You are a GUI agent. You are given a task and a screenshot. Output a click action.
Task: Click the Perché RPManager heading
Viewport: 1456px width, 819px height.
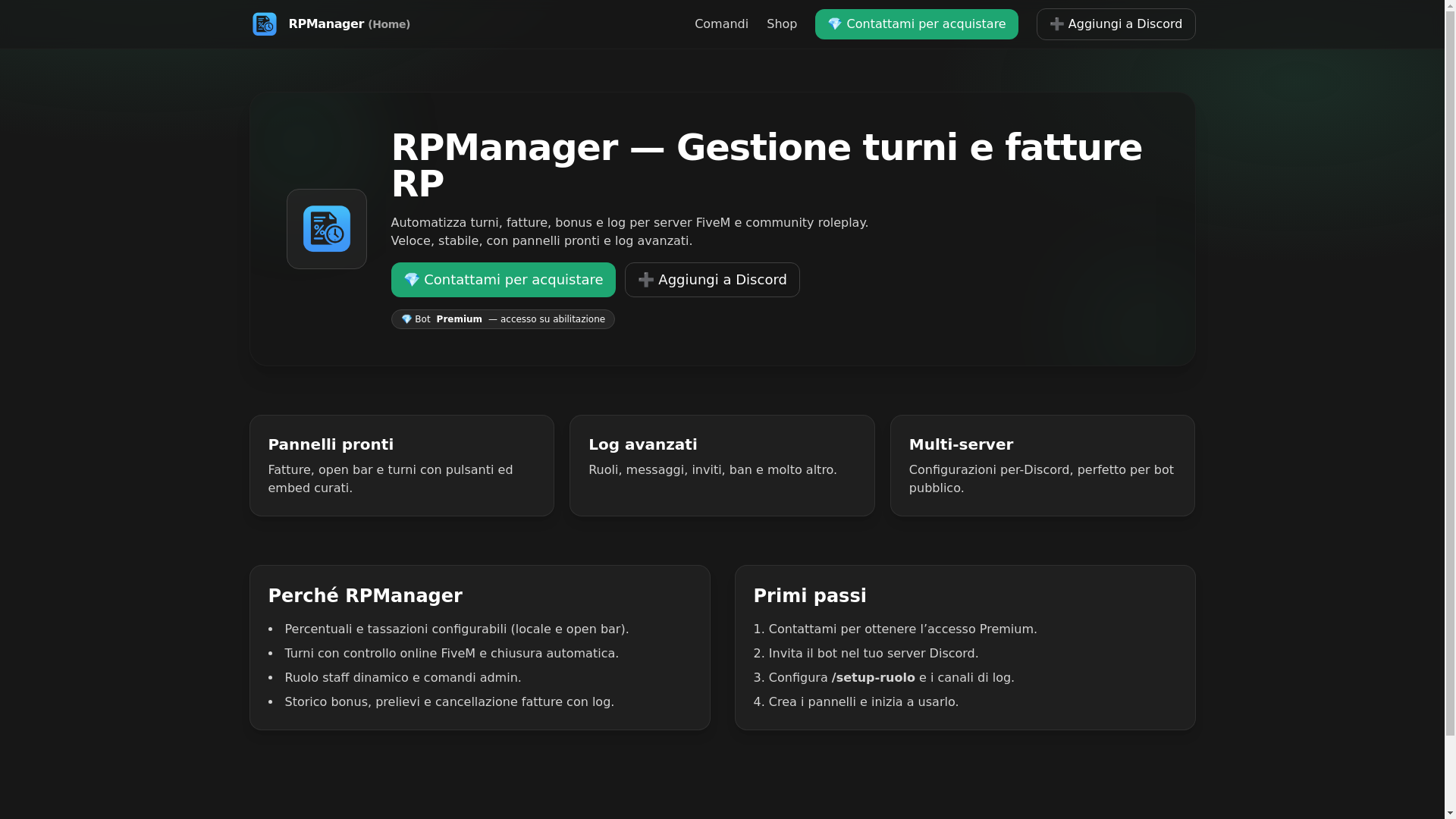(365, 596)
